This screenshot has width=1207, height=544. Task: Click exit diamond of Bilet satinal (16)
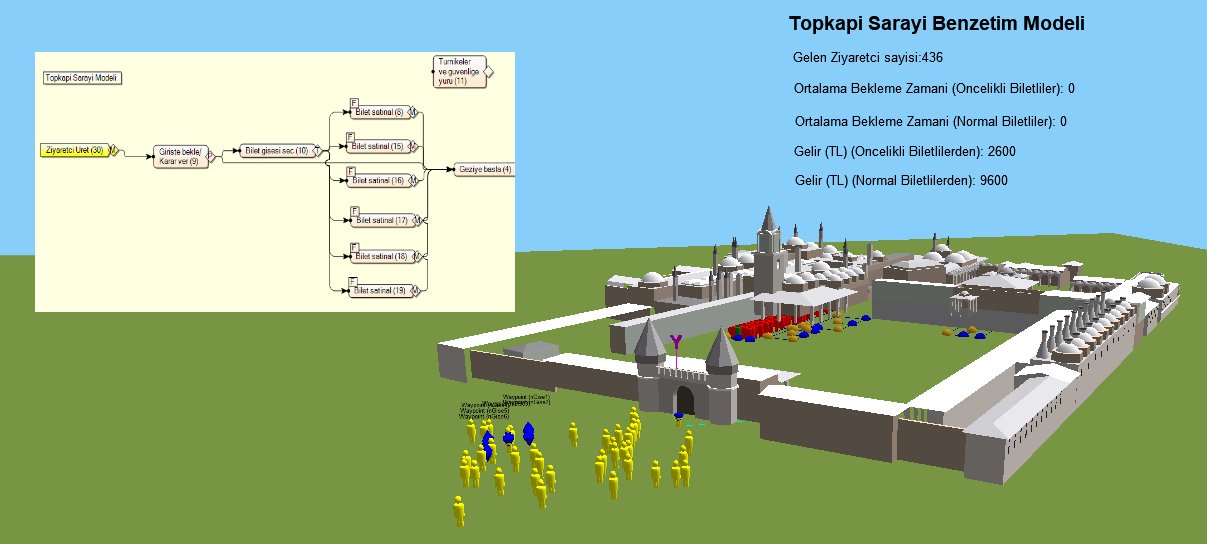413,180
